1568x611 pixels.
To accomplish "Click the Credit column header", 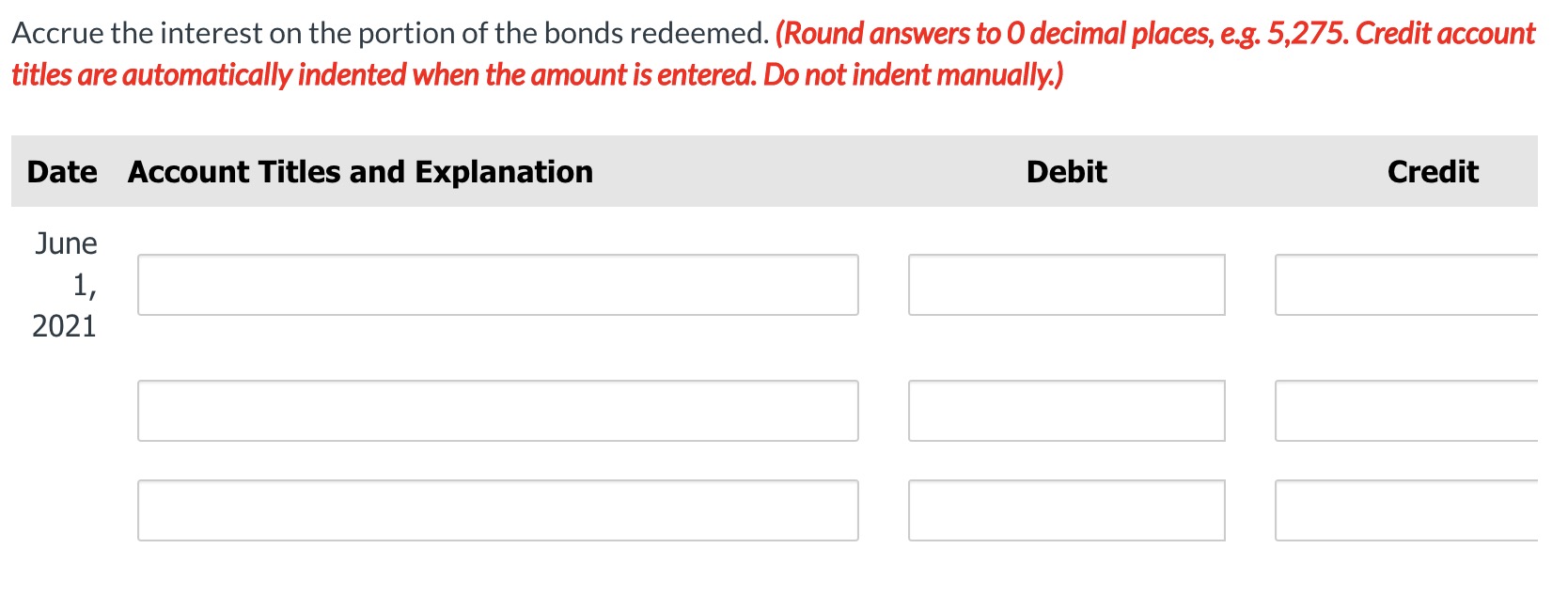I will click(1433, 172).
